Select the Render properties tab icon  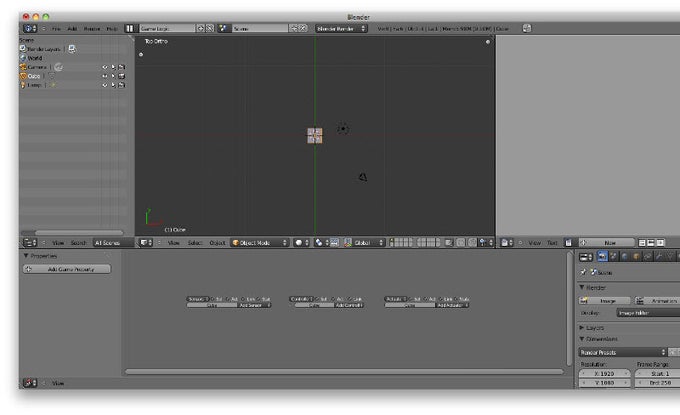(602, 257)
